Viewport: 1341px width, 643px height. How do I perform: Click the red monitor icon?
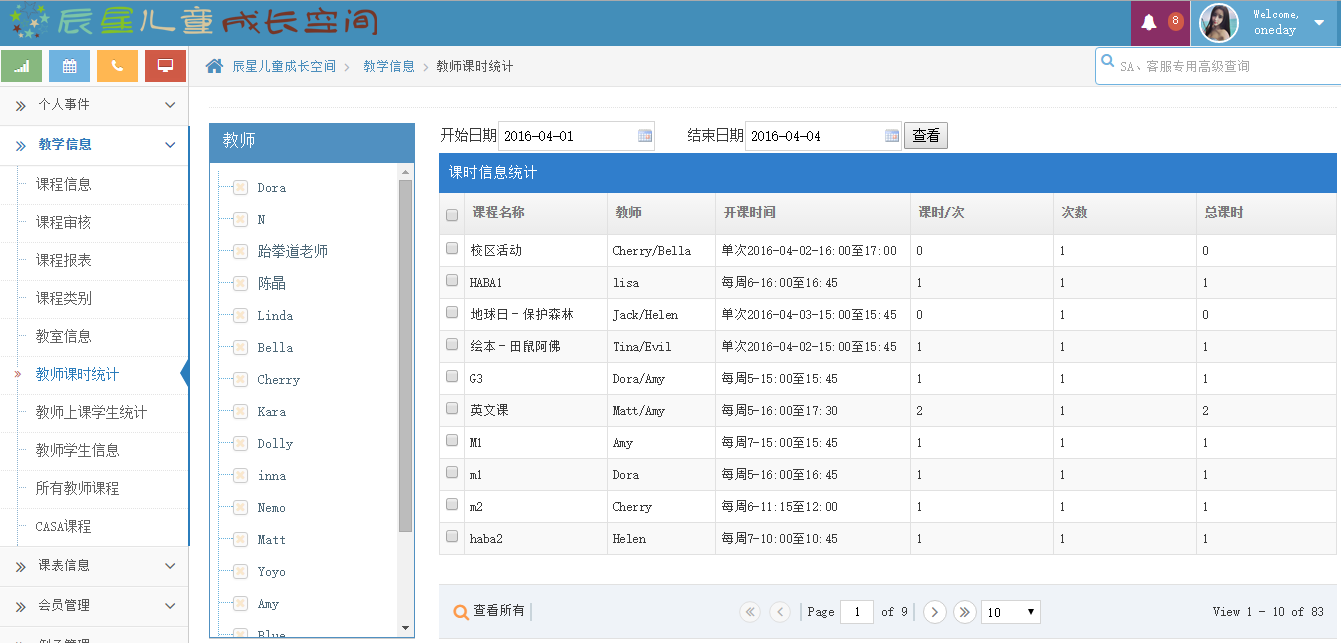click(x=166, y=65)
